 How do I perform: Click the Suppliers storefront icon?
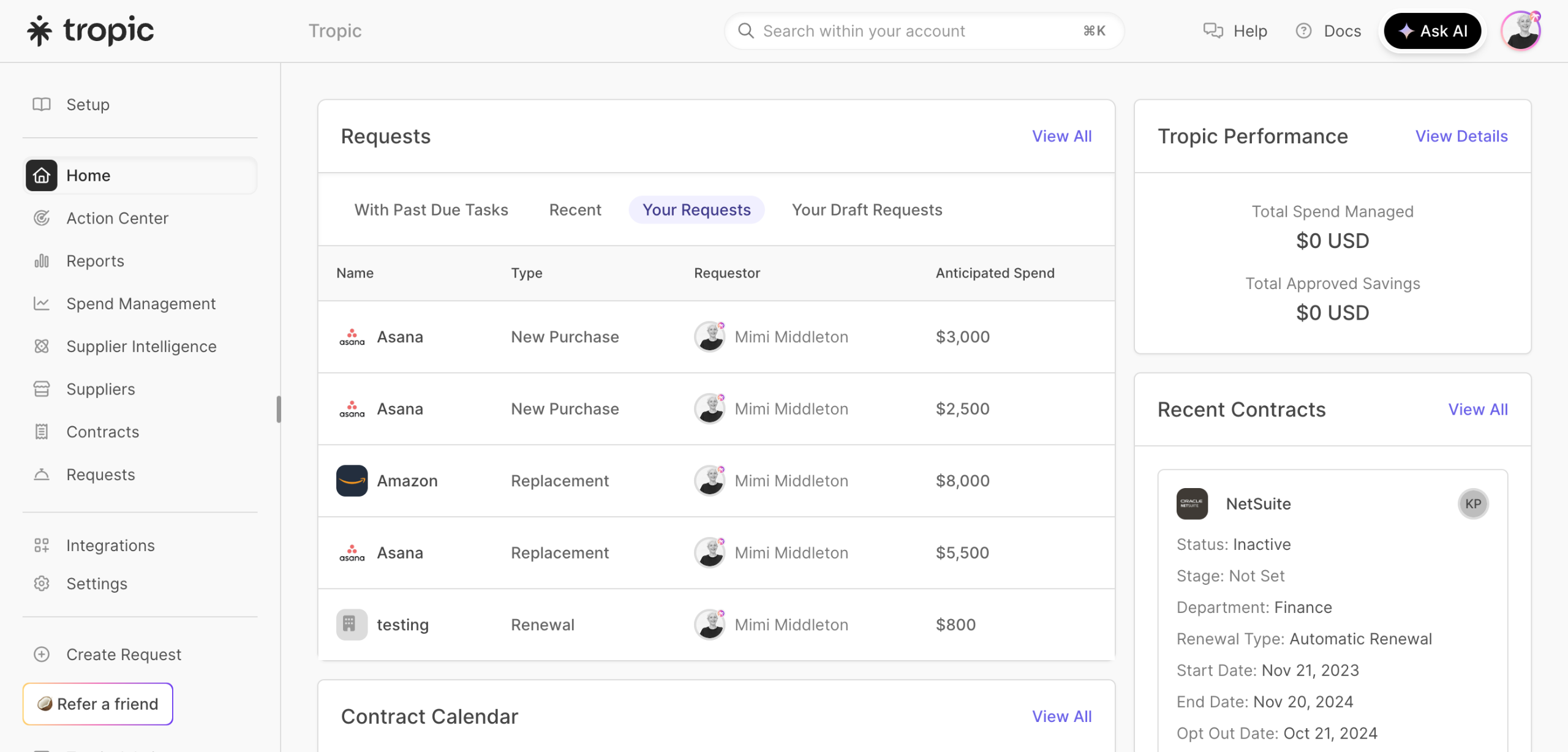[x=41, y=389]
